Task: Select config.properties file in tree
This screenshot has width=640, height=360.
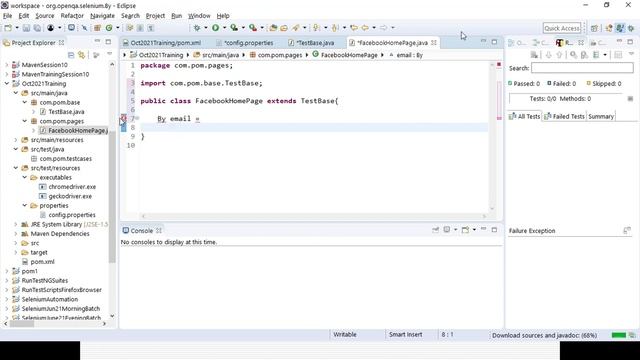Action: pyautogui.click(x=67, y=215)
